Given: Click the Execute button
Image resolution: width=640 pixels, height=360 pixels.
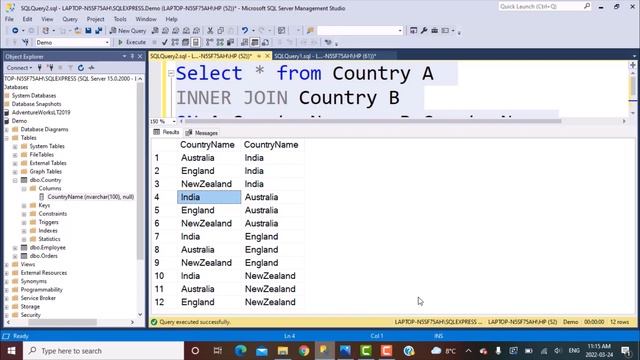Looking at the screenshot, I should [x=132, y=42].
